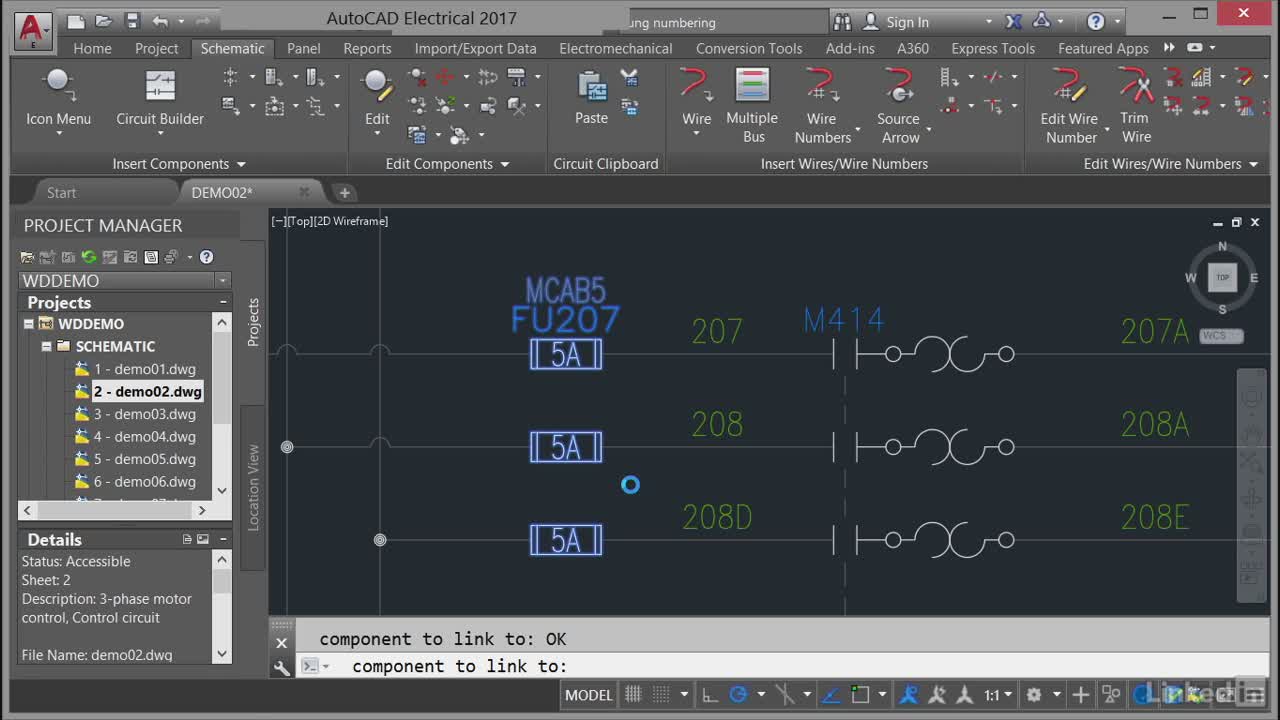Expand the Edit Components panel
The height and width of the screenshot is (720, 1280).
coord(448,164)
